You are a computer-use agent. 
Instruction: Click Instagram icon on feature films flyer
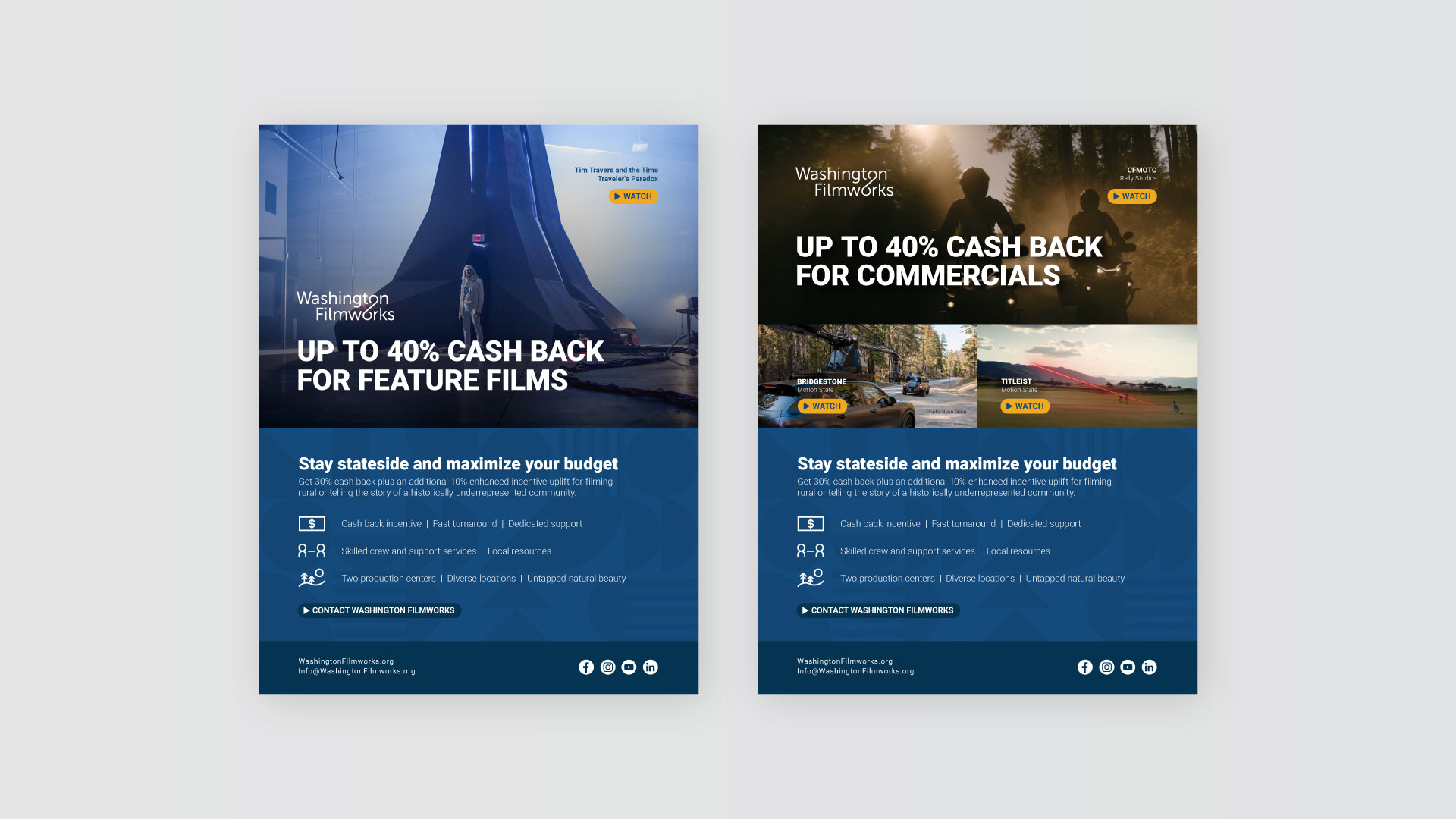click(x=607, y=667)
